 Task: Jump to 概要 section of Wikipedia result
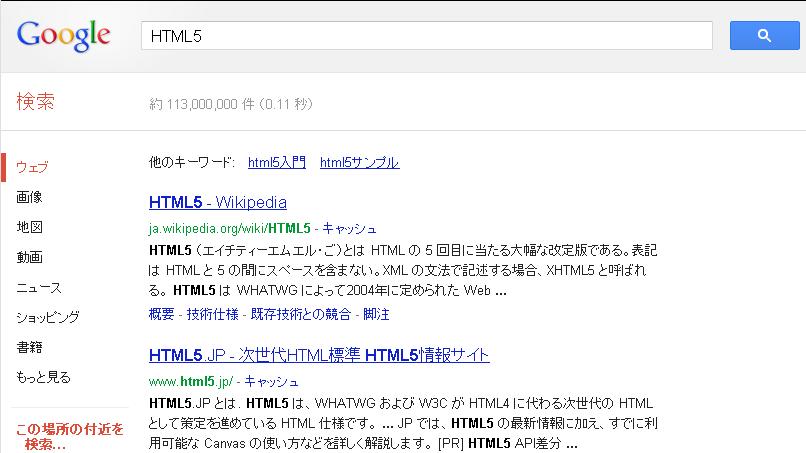click(x=161, y=314)
